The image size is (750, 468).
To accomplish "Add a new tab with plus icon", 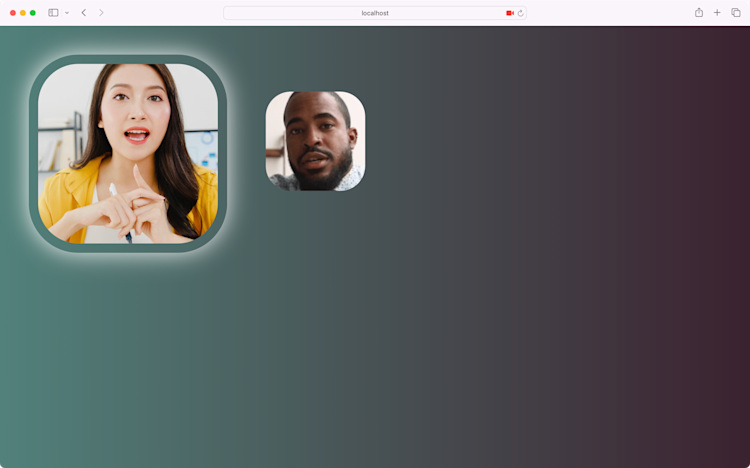I will coord(717,12).
